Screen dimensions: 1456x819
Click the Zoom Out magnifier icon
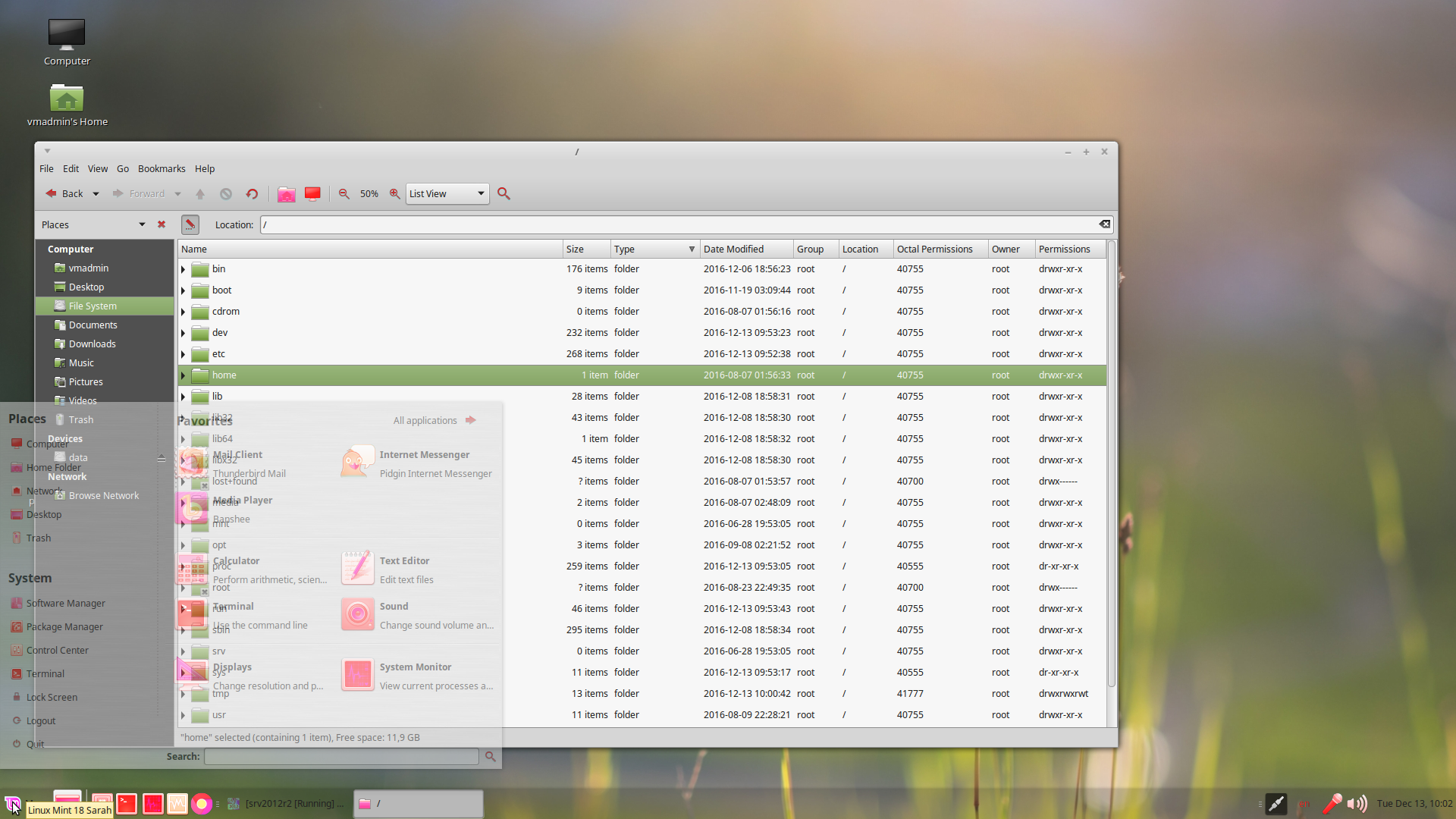click(344, 194)
